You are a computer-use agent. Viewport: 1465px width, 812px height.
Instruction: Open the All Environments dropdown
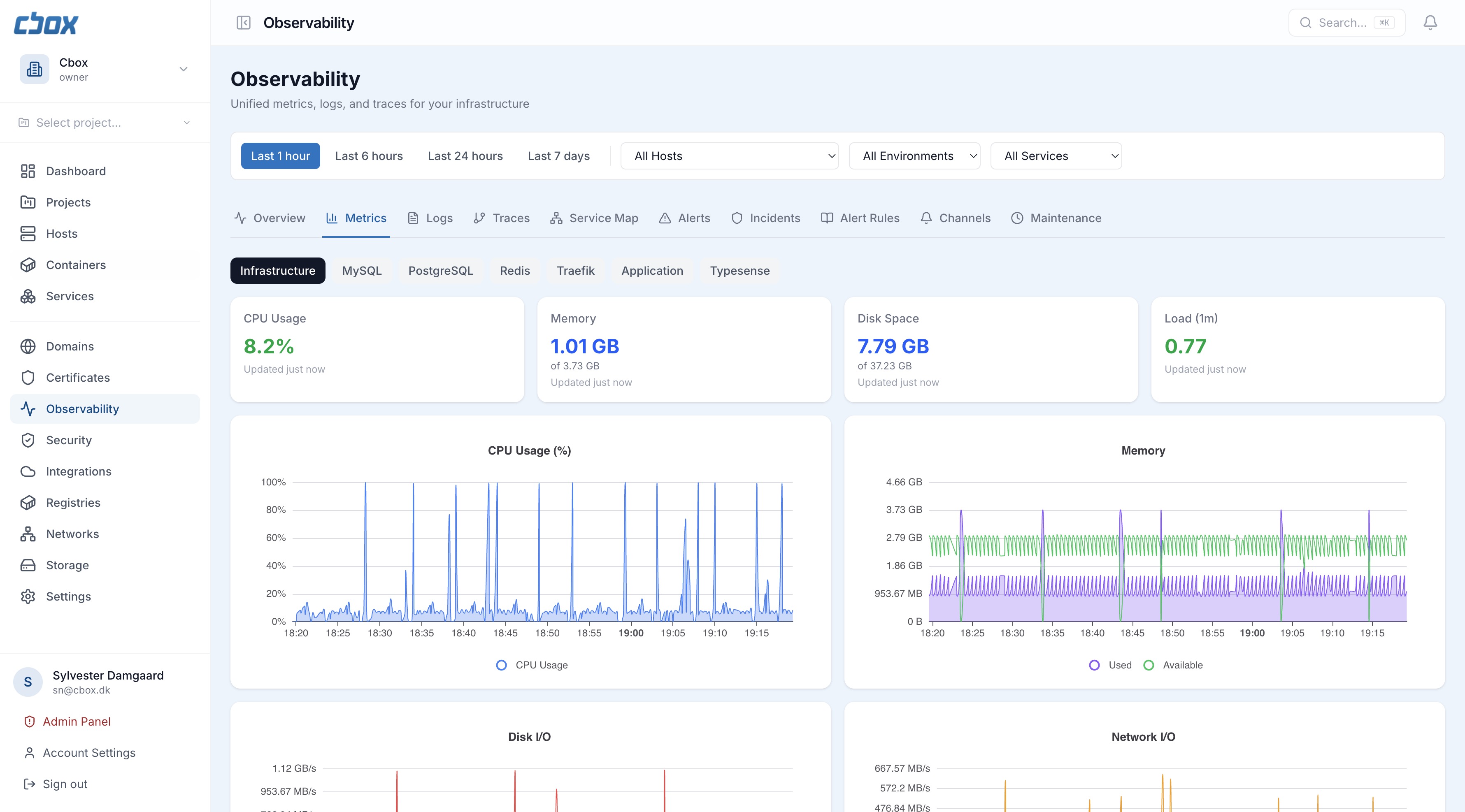click(914, 155)
